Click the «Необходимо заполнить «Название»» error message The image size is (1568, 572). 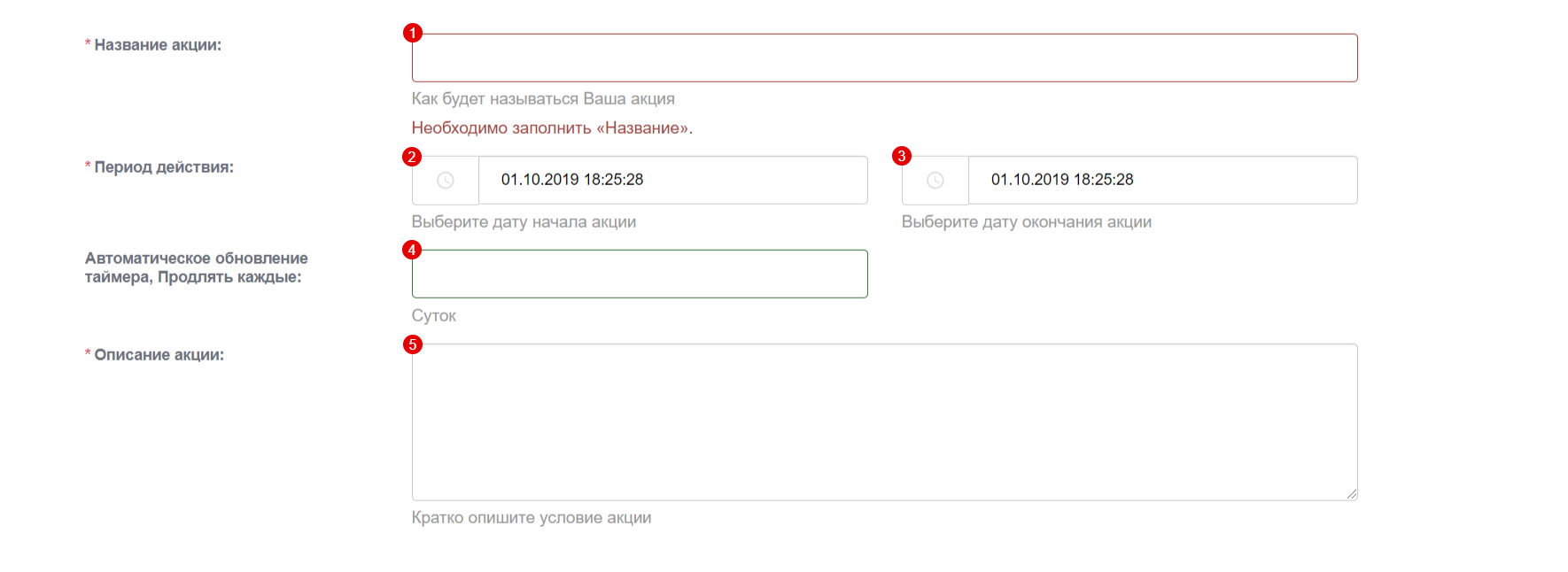click(552, 128)
